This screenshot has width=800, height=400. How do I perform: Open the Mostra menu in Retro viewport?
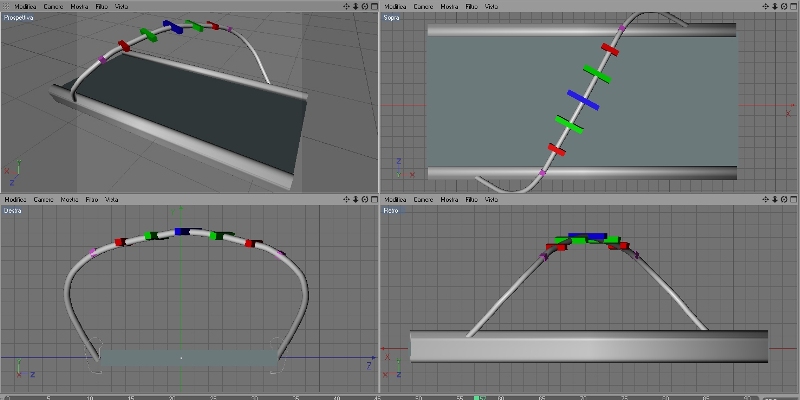(x=449, y=199)
